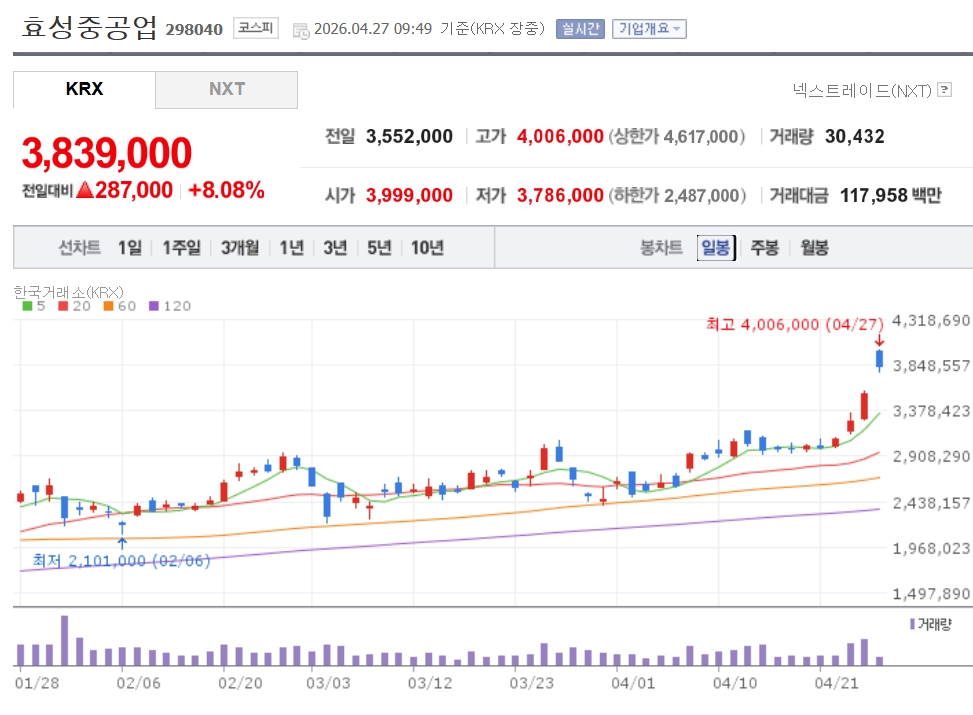This screenshot has width=973, height=715.
Task: Click the 1주일 line chart link
Action: [182, 248]
